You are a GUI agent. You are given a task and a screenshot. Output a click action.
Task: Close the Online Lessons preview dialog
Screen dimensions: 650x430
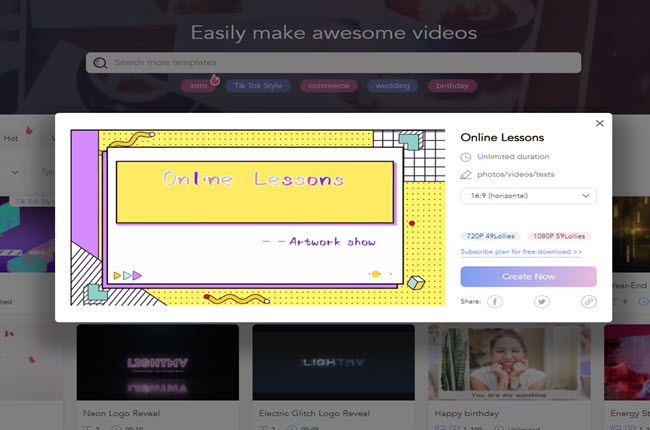pyautogui.click(x=599, y=123)
